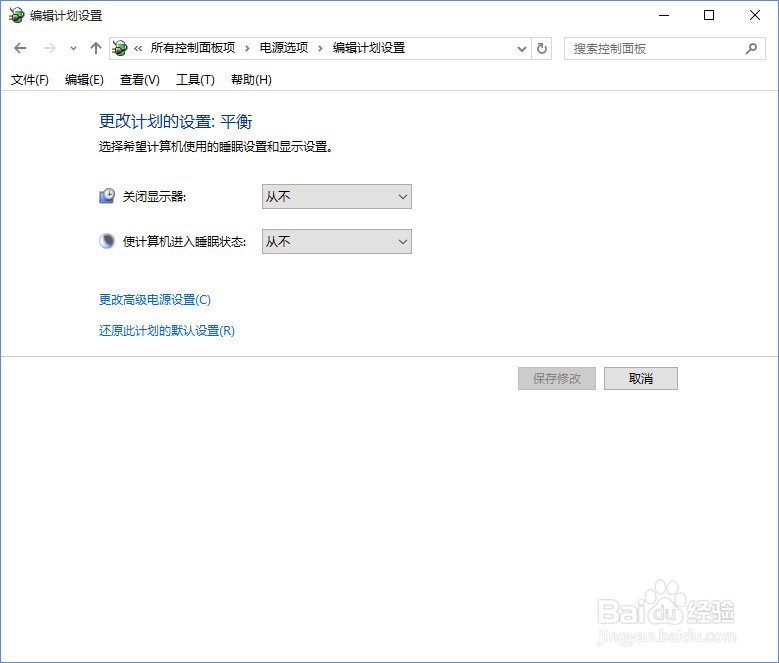779x663 pixels.
Task: Click the power options icon in address bar
Action: point(120,48)
